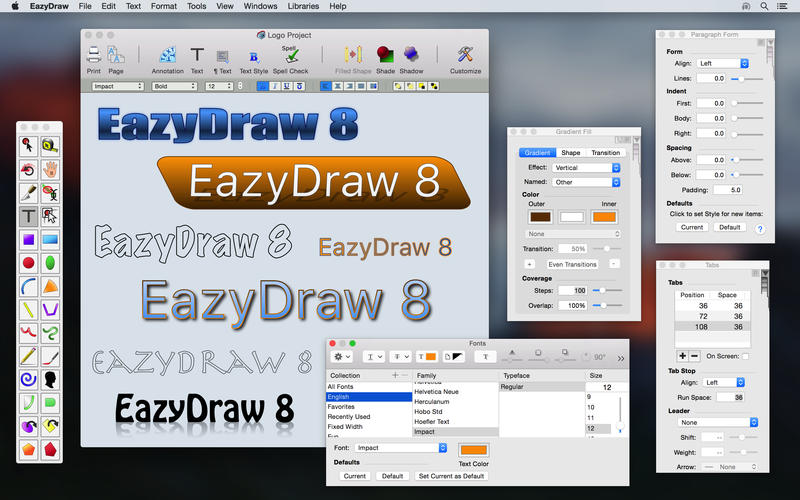
Task: Open the Font Impact dropdown in Fonts panel
Action: (401, 447)
